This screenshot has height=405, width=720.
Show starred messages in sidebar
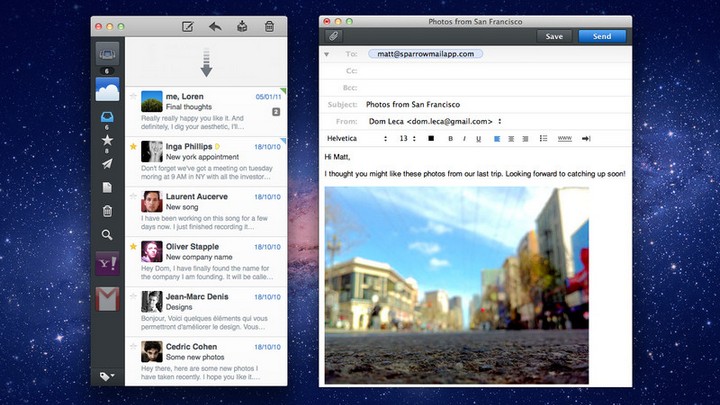[107, 140]
